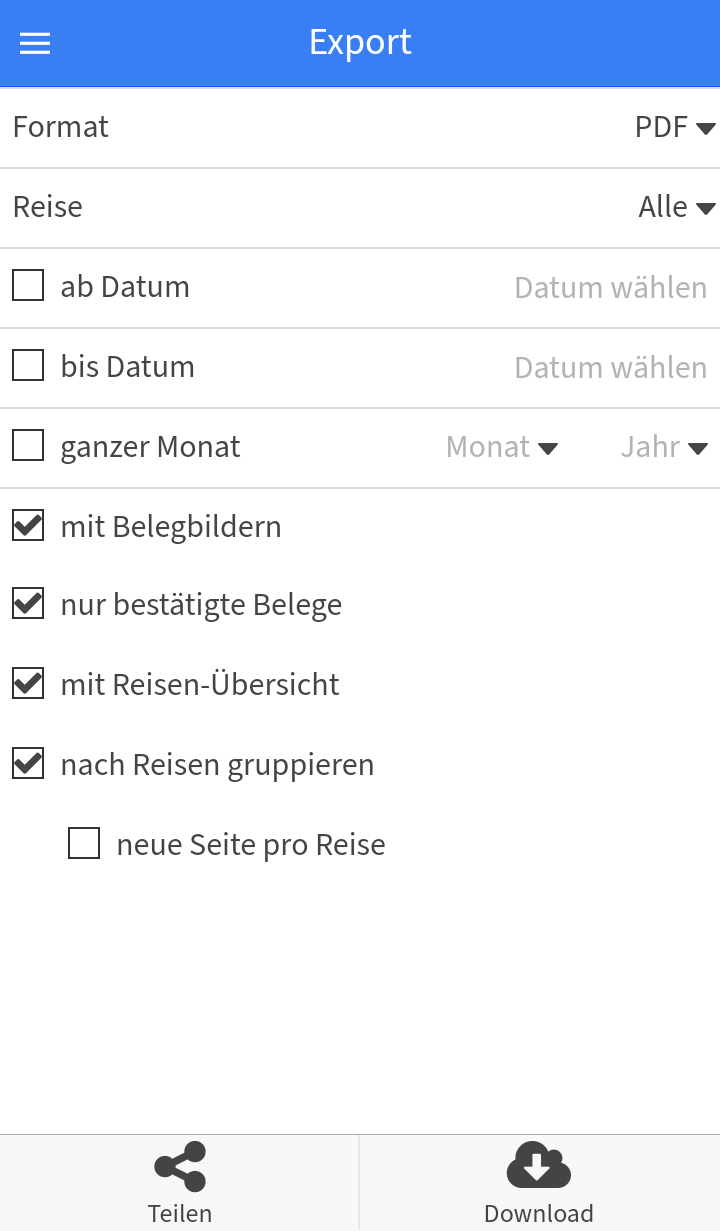Open the Jahr dropdown
This screenshot has height=1231, width=720.
(663, 447)
